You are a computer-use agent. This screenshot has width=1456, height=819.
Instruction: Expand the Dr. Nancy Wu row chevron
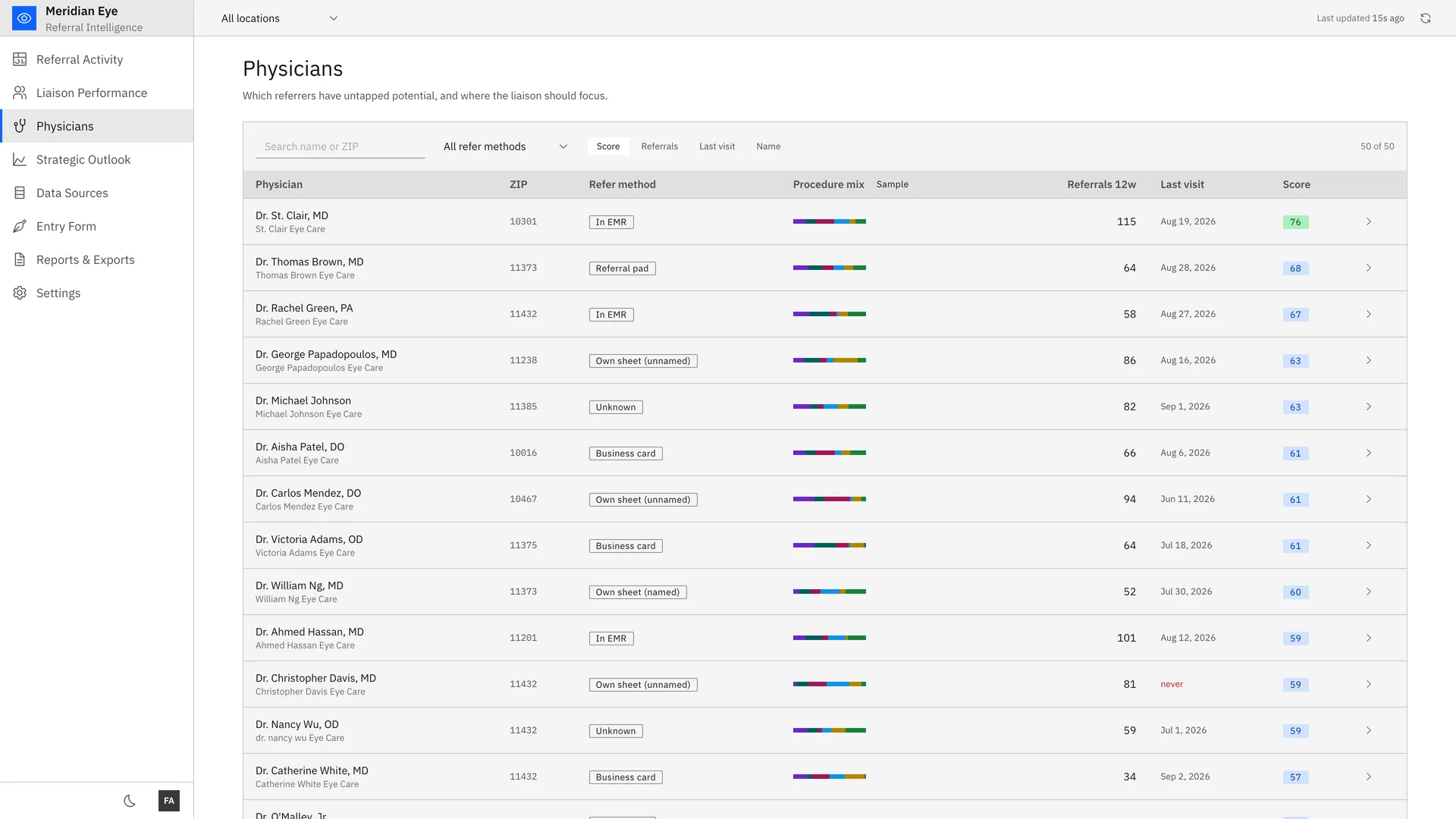point(1369,731)
